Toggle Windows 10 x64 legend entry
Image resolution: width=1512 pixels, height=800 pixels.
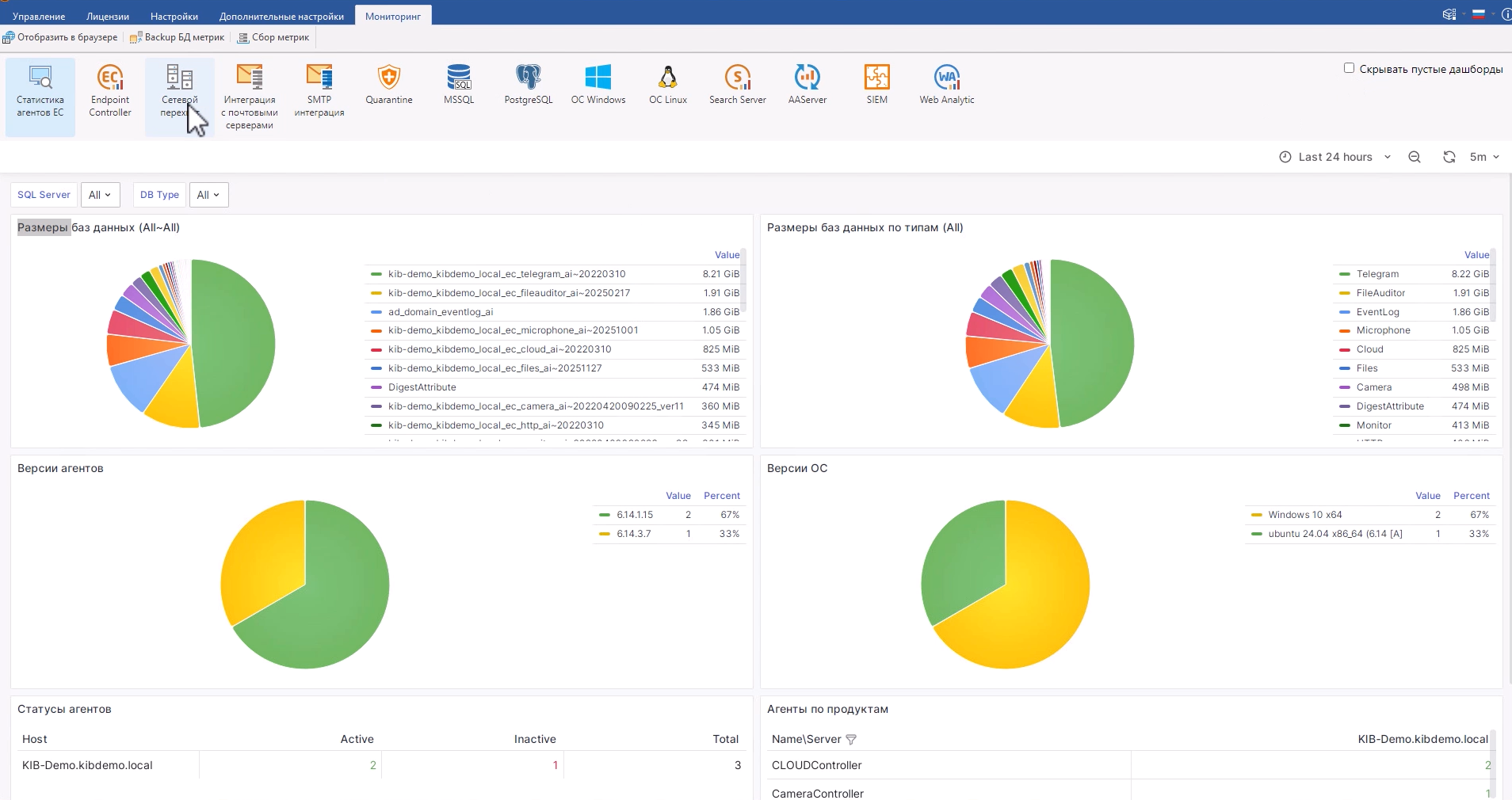click(1304, 515)
